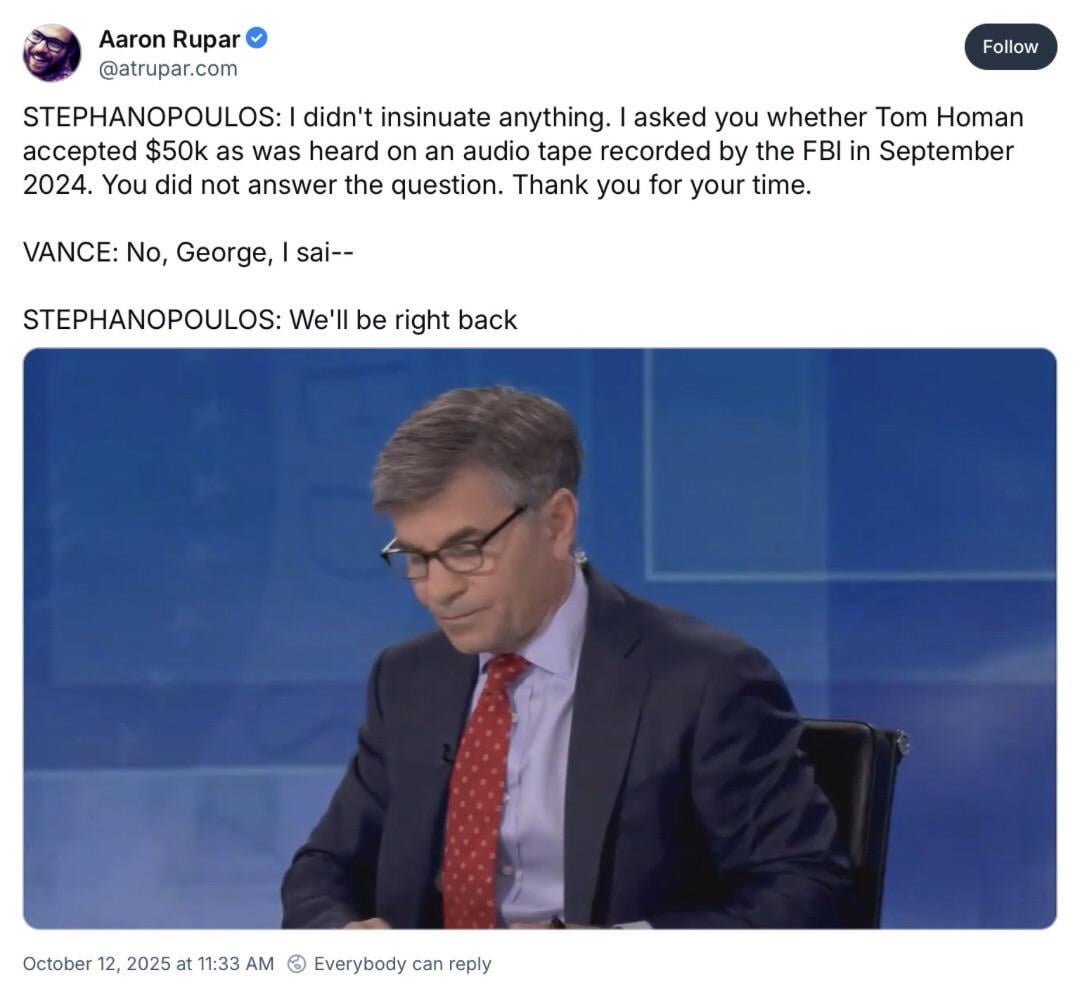Click the "Everybody can reply" label
Screen dimensions: 1080x990
click(402, 963)
